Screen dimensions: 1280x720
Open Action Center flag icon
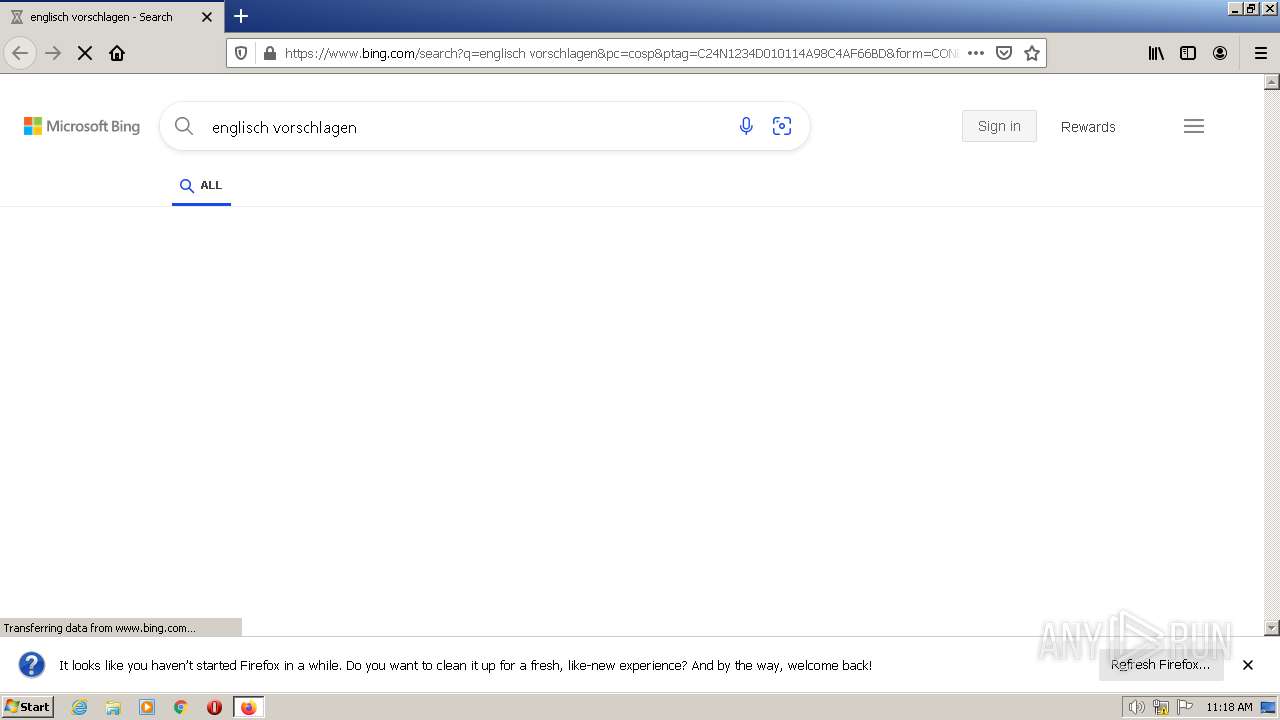coord(1185,707)
